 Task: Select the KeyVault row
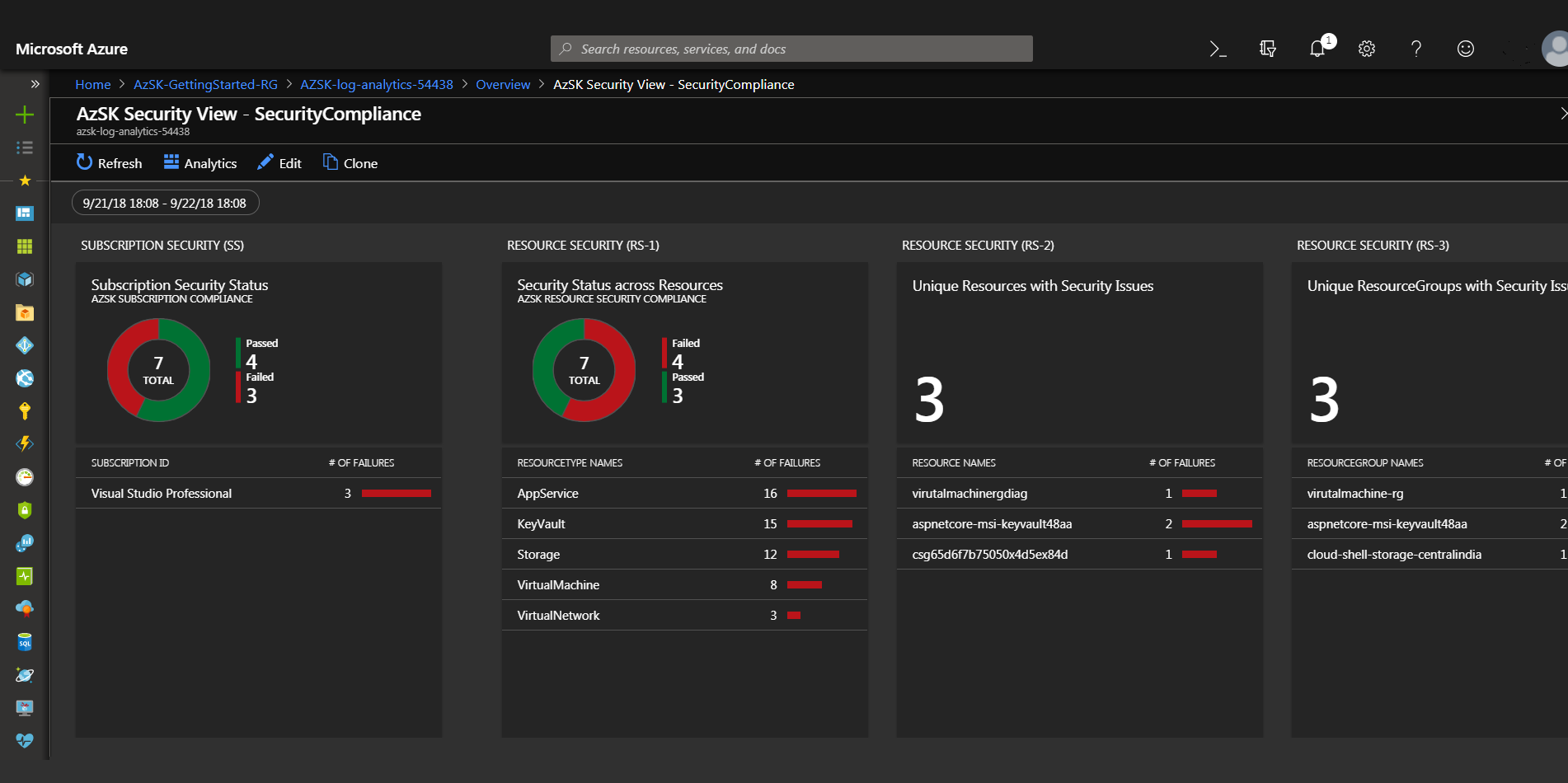click(684, 523)
